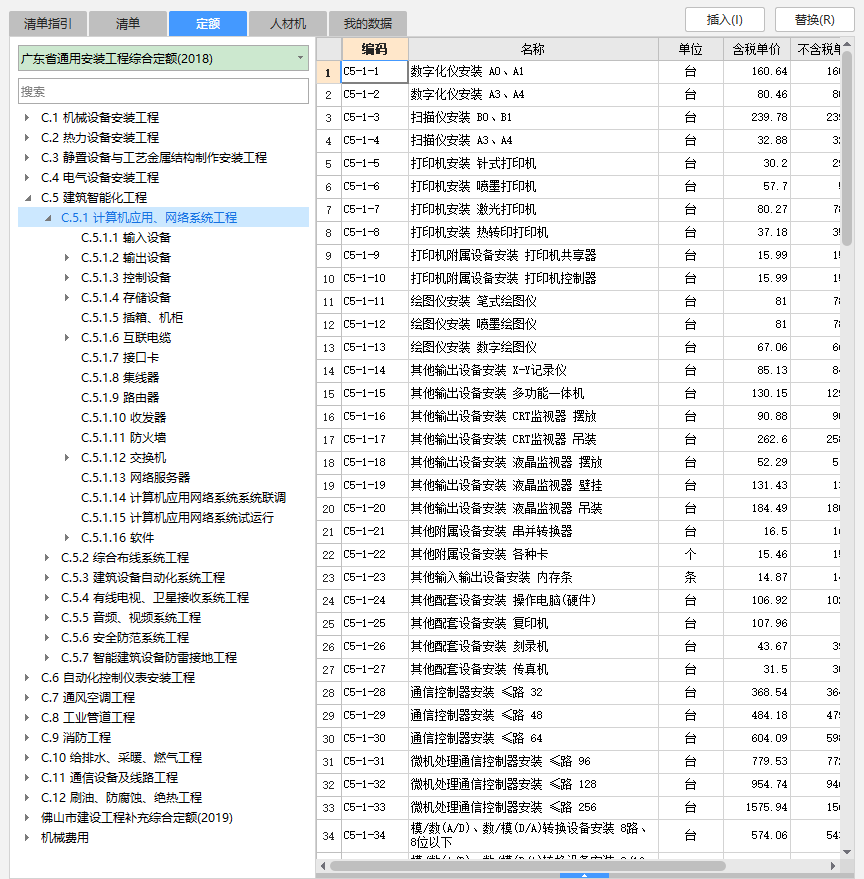Viewport: 864px width, 879px height.
Task: Expand the 佛山市建设工程补充综合定额(2019) node
Action: tap(27, 817)
